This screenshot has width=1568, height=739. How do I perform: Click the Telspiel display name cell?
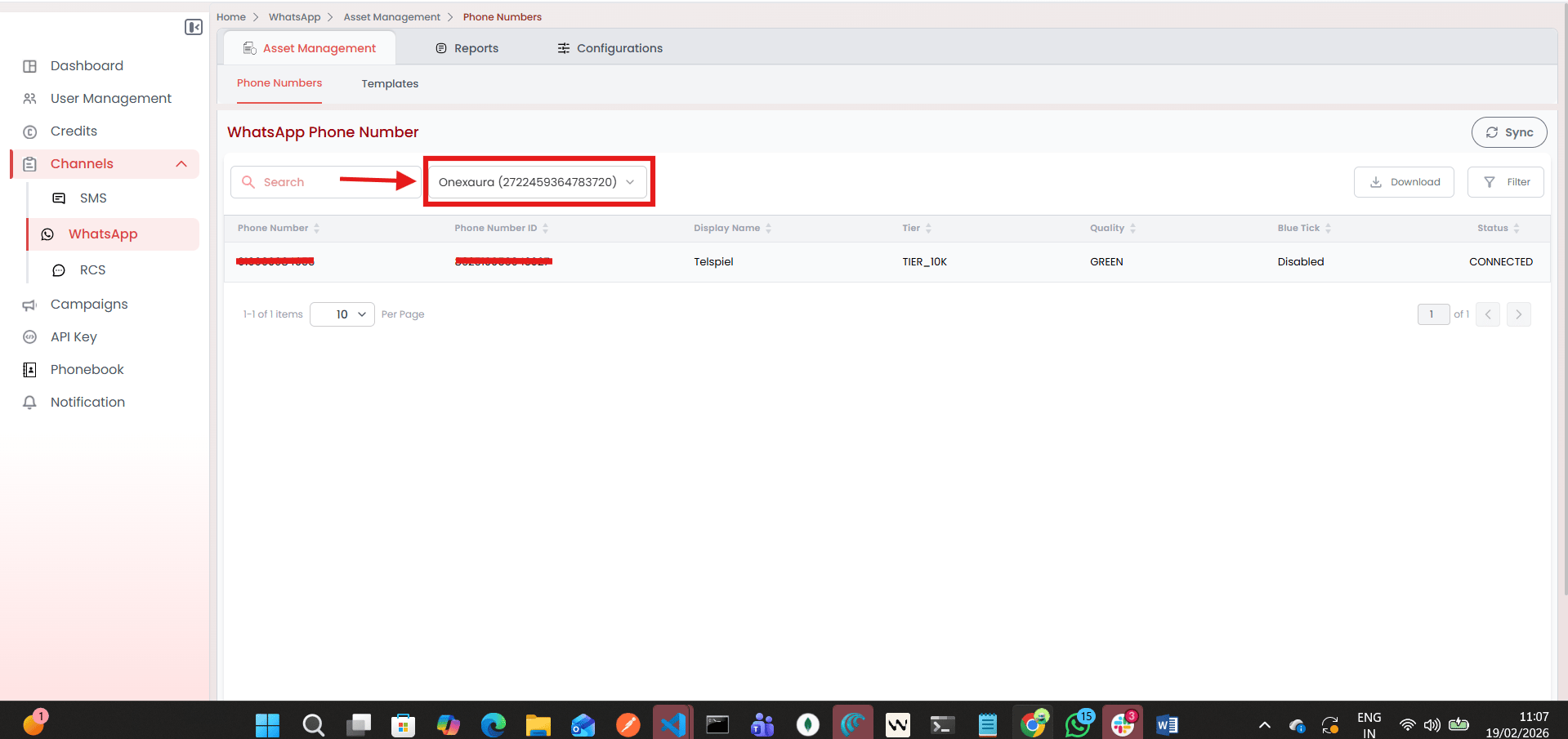(x=713, y=262)
